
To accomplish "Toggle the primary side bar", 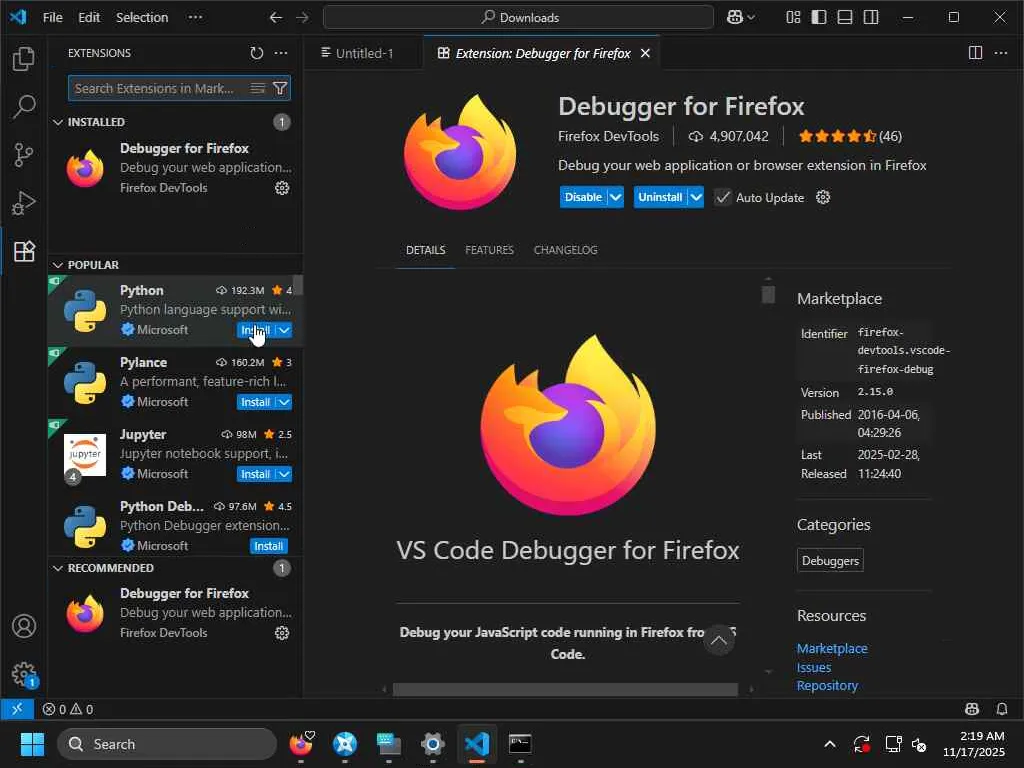I will (819, 18).
